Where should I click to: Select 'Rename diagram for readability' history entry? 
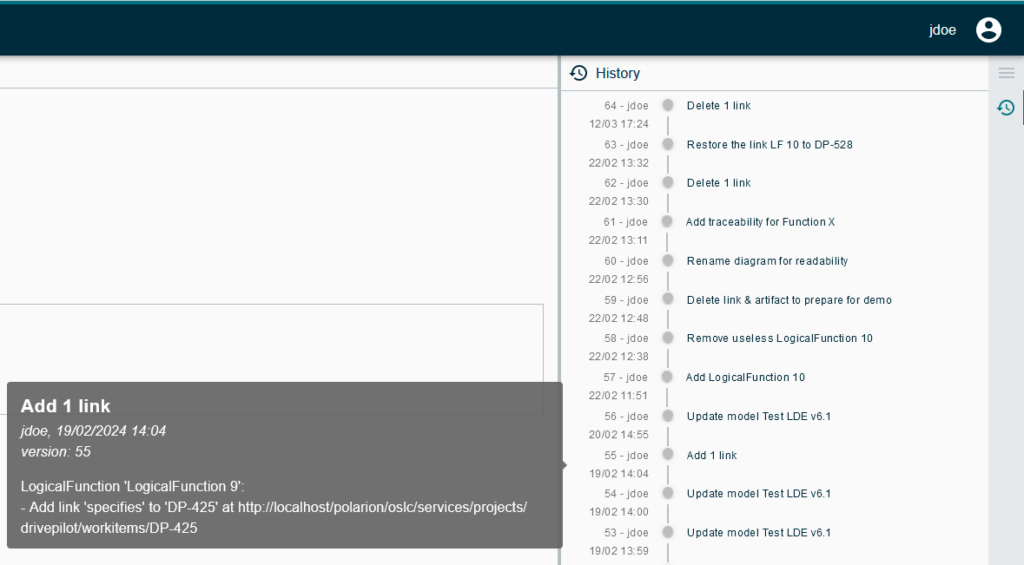767,261
